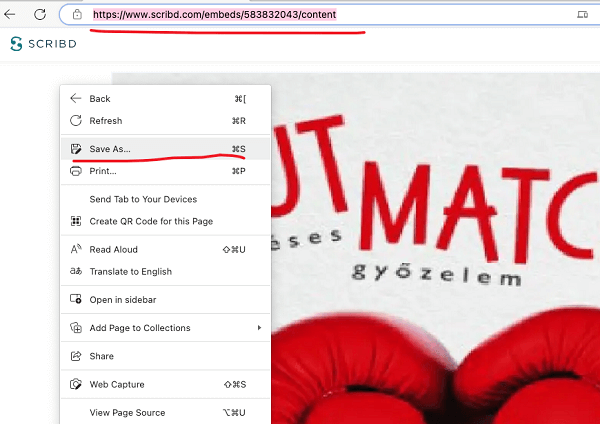Click the Scribd URL in the address bar

[x=214, y=15]
